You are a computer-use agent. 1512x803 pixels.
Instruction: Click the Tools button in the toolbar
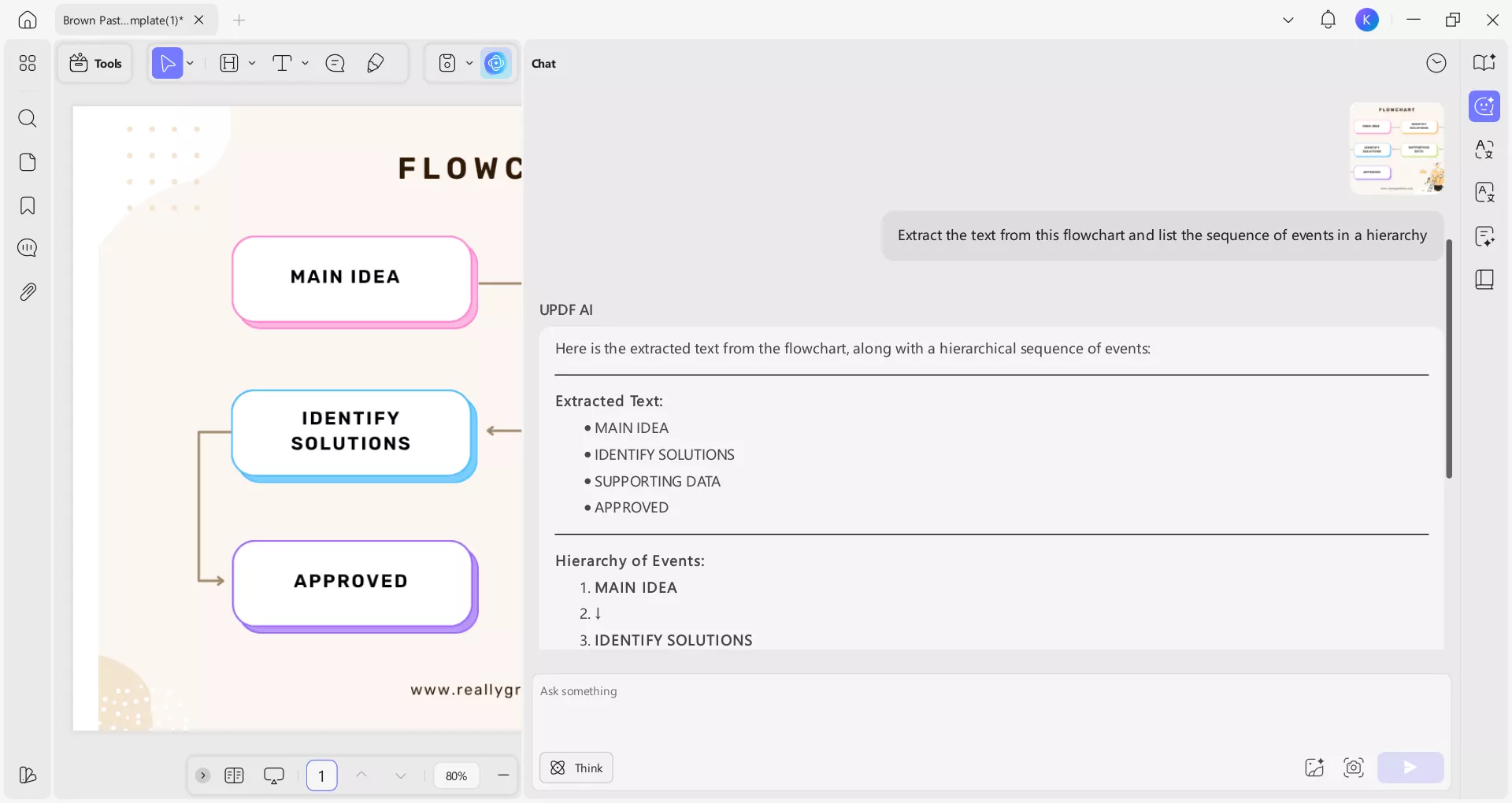[x=95, y=63]
